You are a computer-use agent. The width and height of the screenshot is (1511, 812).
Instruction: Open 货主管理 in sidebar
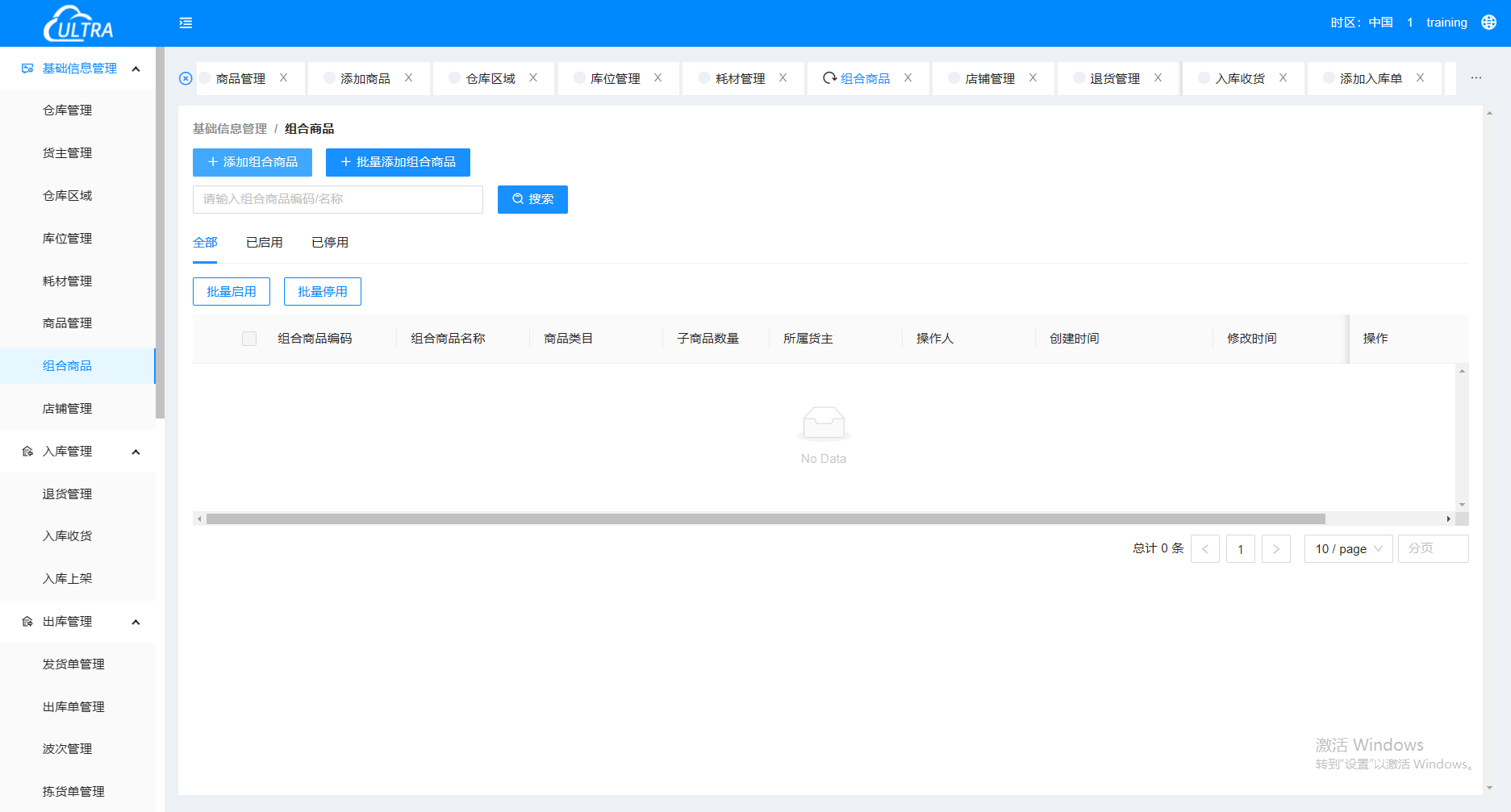67,153
